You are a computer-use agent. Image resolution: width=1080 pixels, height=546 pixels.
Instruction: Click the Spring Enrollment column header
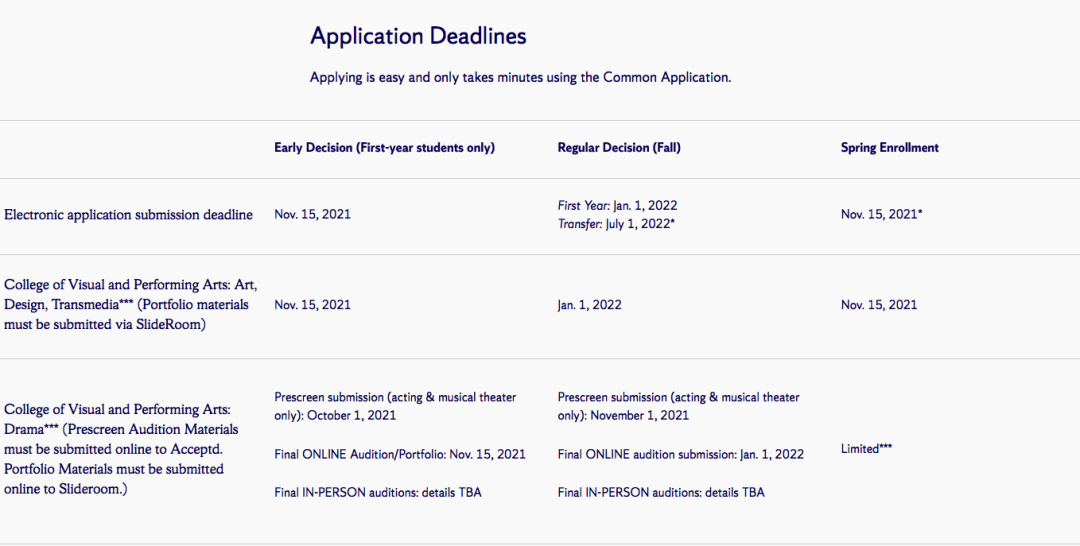(x=889, y=148)
